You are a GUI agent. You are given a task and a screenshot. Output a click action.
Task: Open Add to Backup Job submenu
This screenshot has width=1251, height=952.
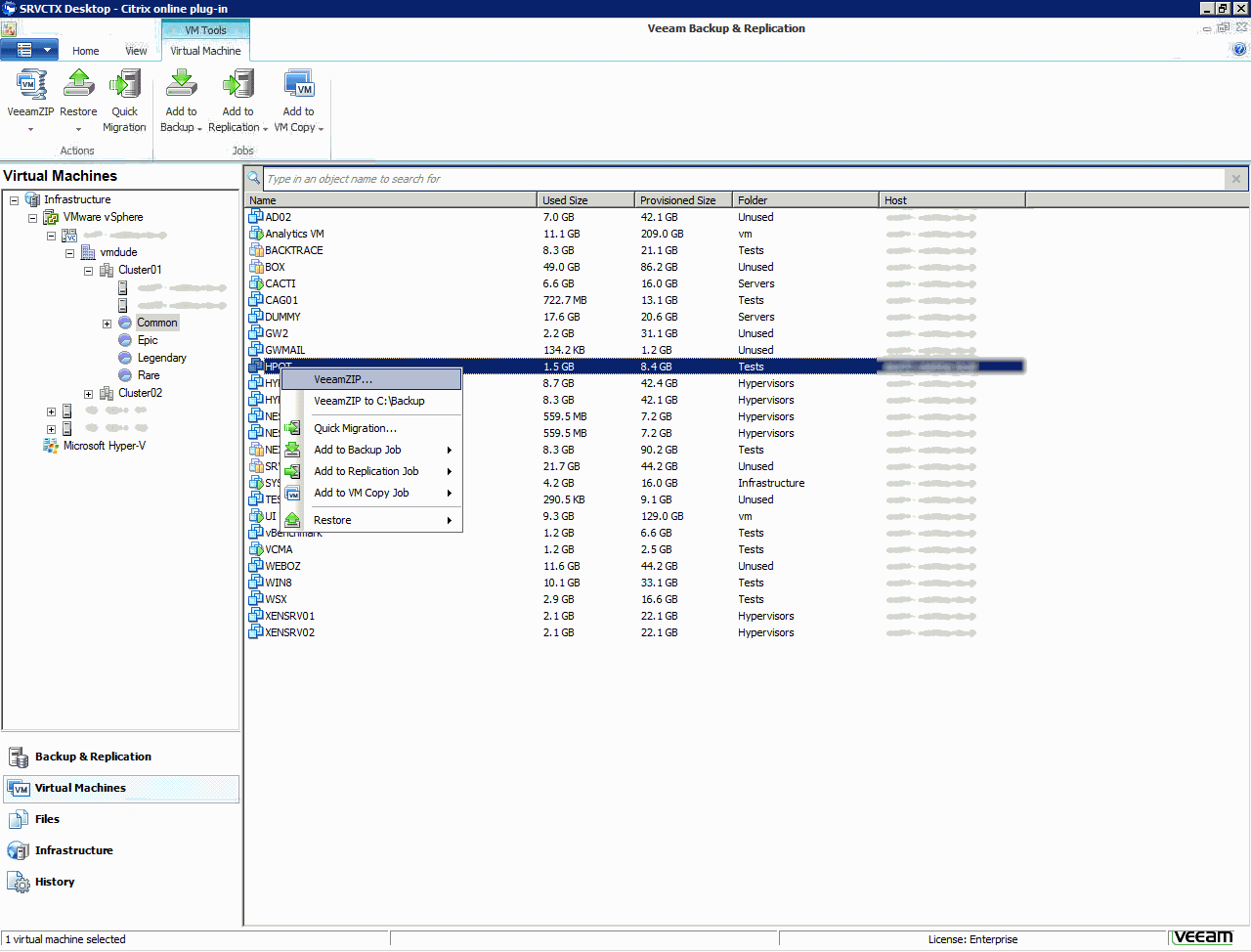pyautogui.click(x=371, y=450)
